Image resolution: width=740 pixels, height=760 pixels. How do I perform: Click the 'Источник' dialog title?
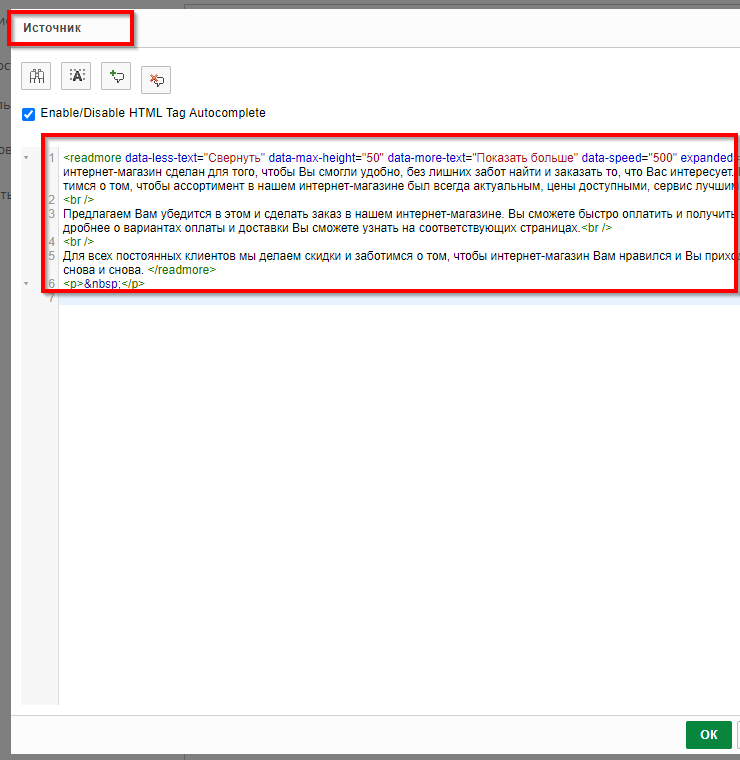52,28
